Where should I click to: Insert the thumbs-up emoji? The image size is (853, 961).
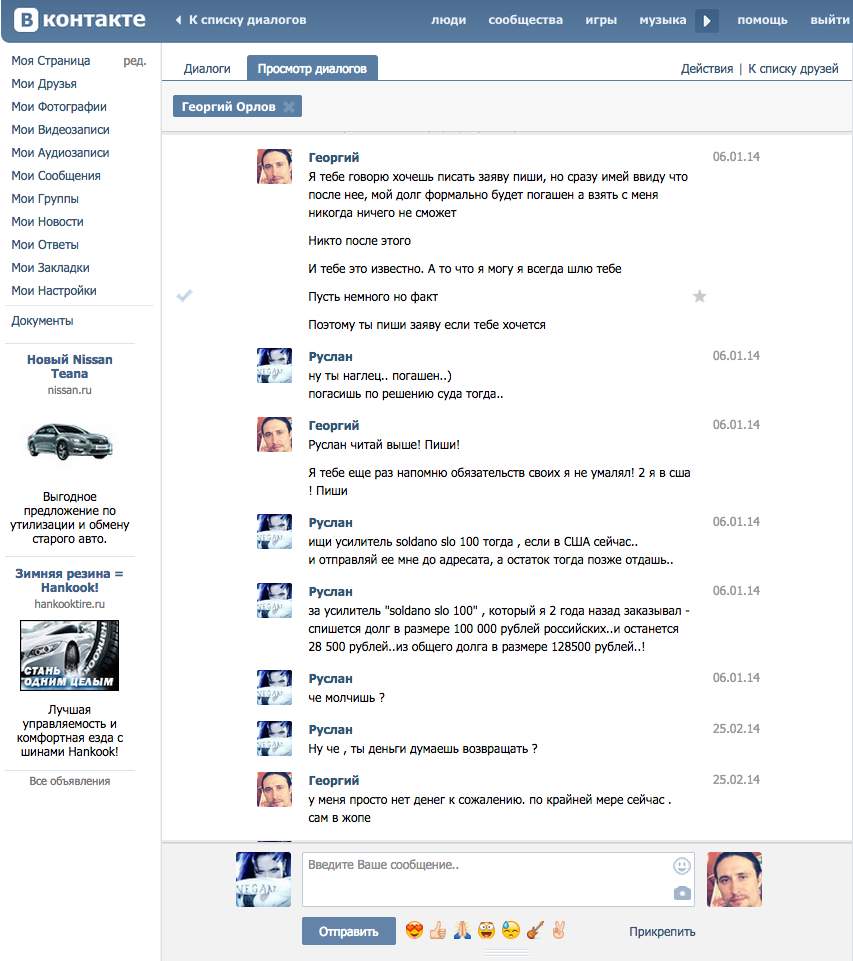(x=438, y=930)
